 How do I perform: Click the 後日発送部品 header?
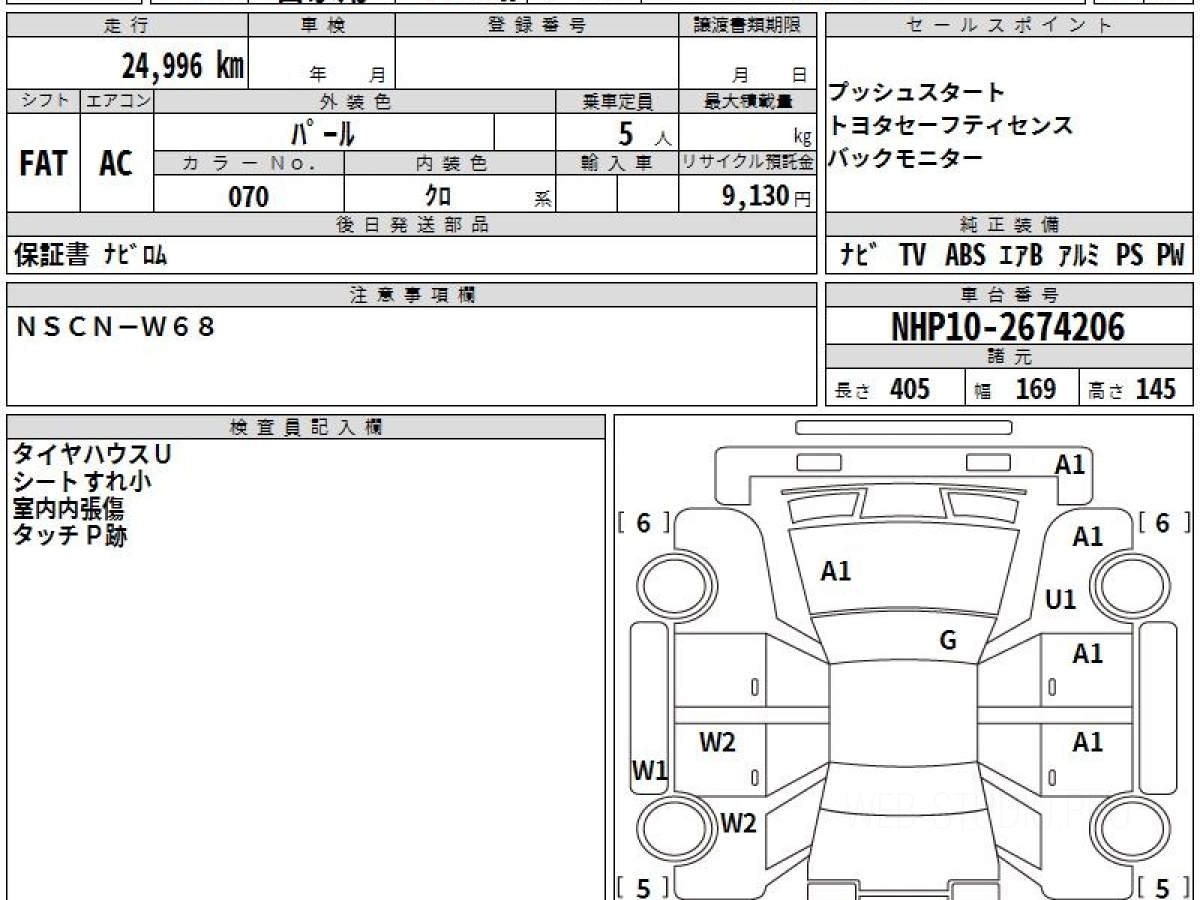[x=412, y=225]
